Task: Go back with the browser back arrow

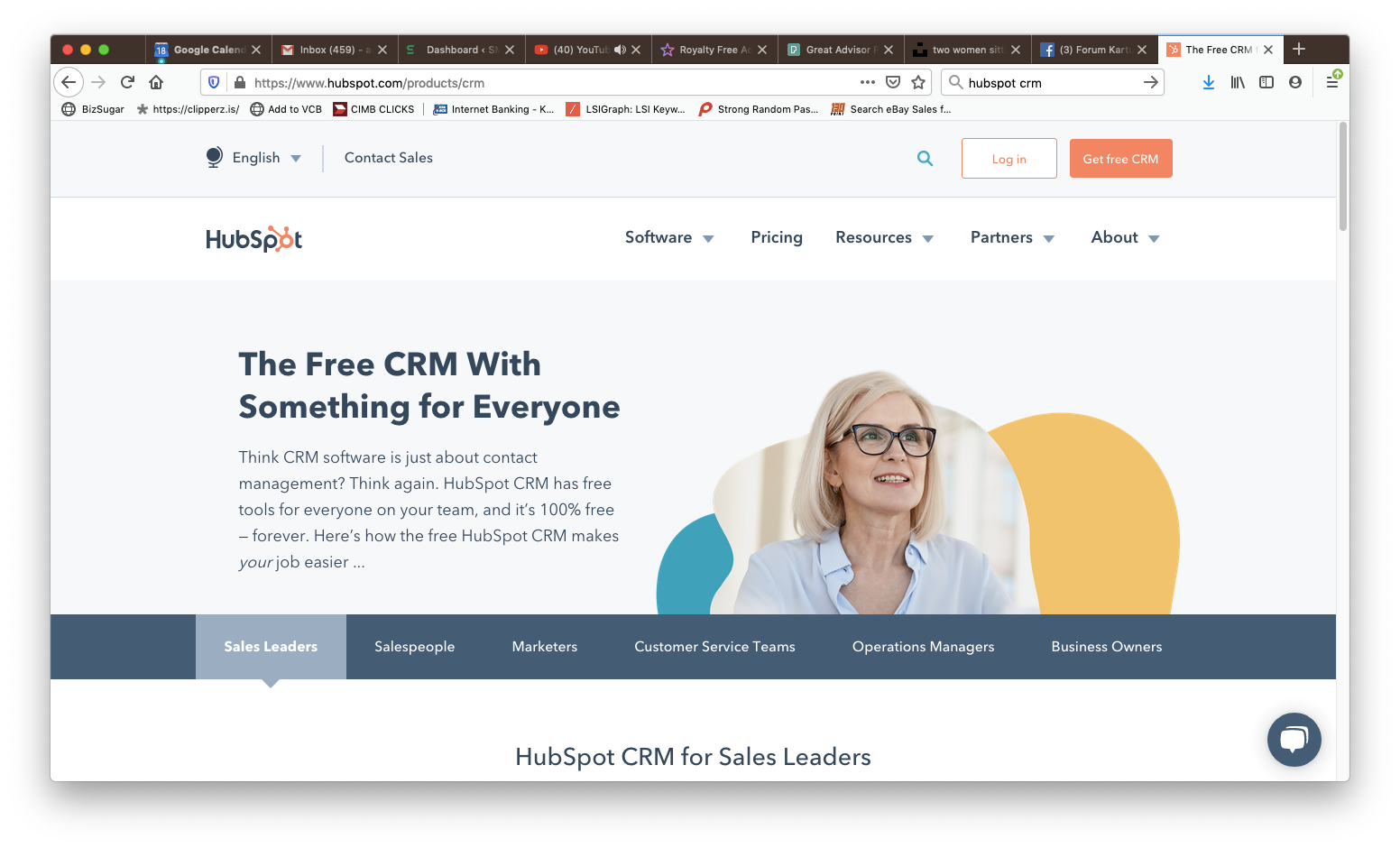Action: (69, 82)
